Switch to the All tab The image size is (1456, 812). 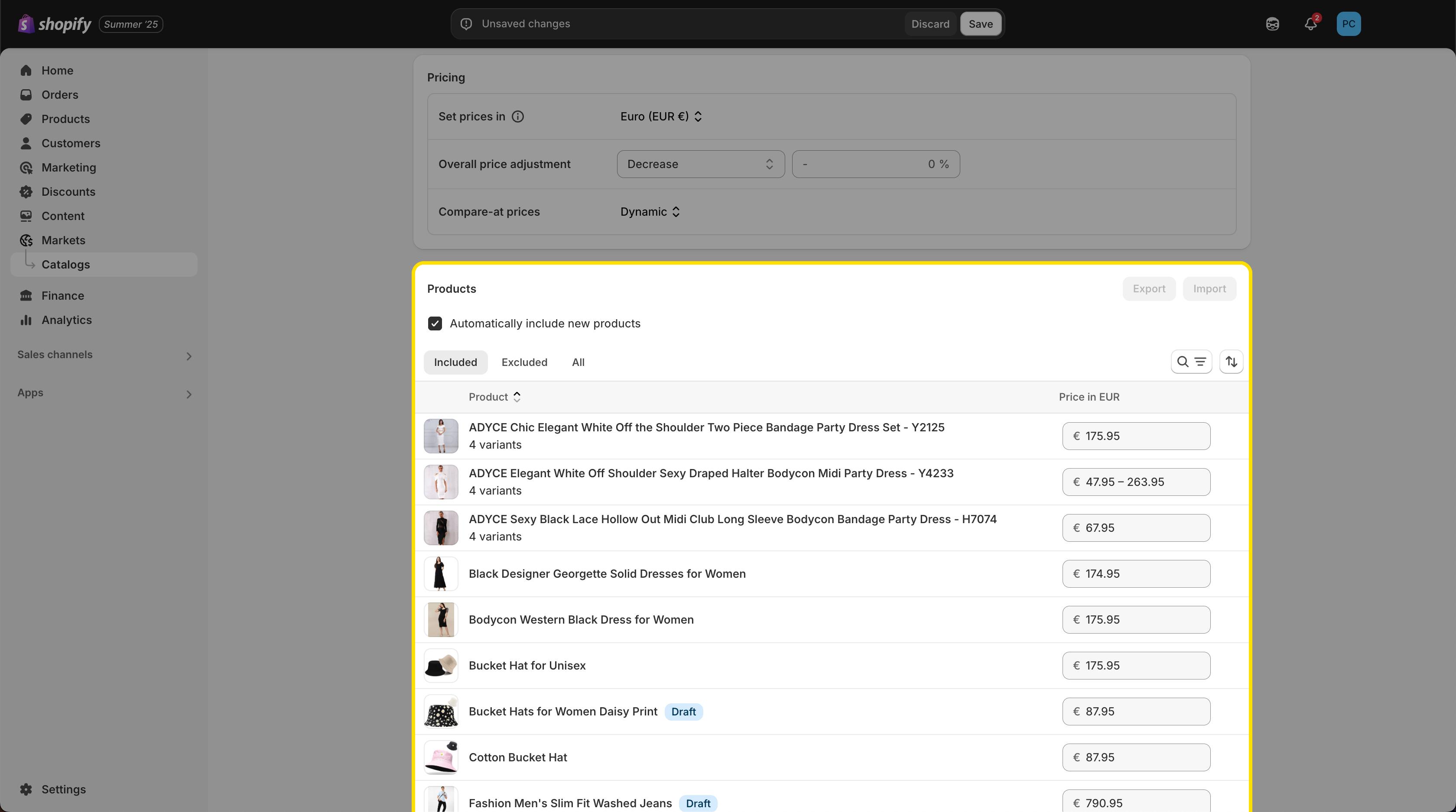pyautogui.click(x=578, y=362)
